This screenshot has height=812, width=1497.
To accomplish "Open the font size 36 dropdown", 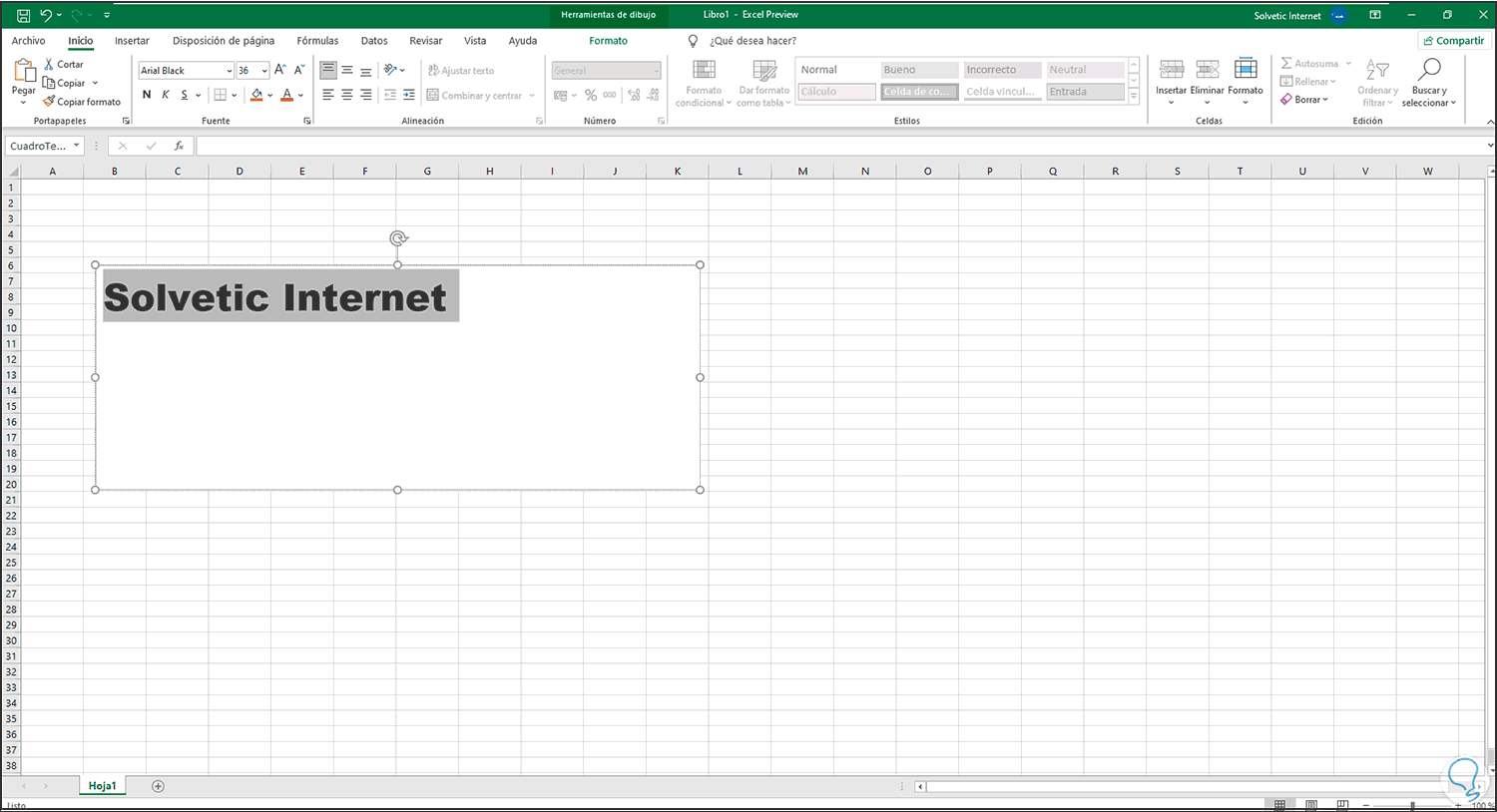I will coord(264,71).
